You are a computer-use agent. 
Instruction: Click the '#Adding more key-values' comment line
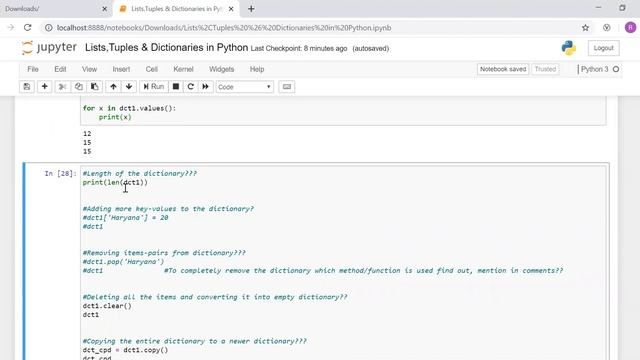tap(168, 209)
